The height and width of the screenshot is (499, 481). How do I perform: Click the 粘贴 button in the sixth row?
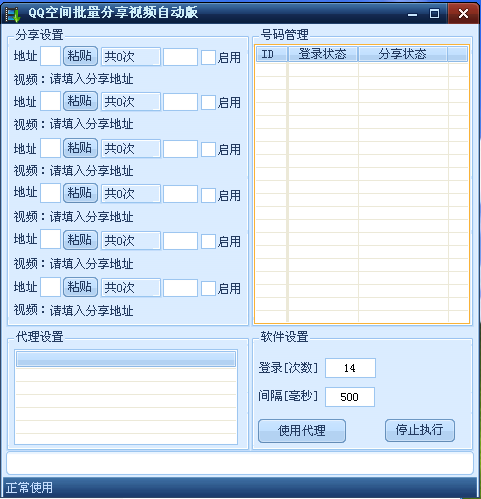pos(80,287)
